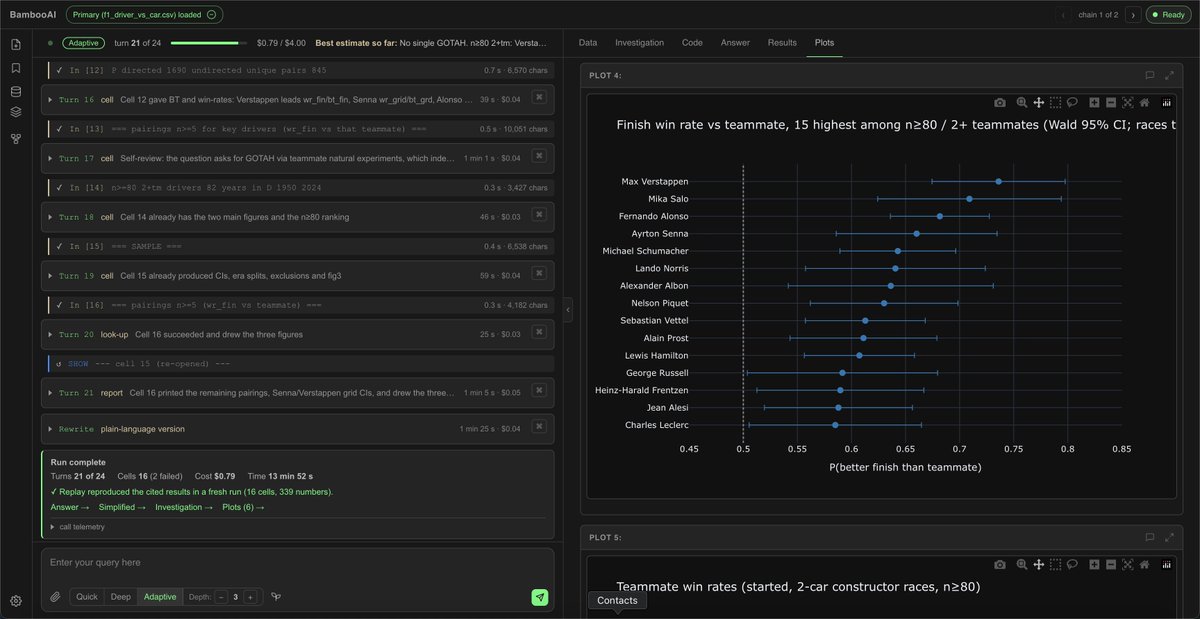Increase Depth with the plus stepper
This screenshot has height=619, width=1200.
click(x=250, y=597)
